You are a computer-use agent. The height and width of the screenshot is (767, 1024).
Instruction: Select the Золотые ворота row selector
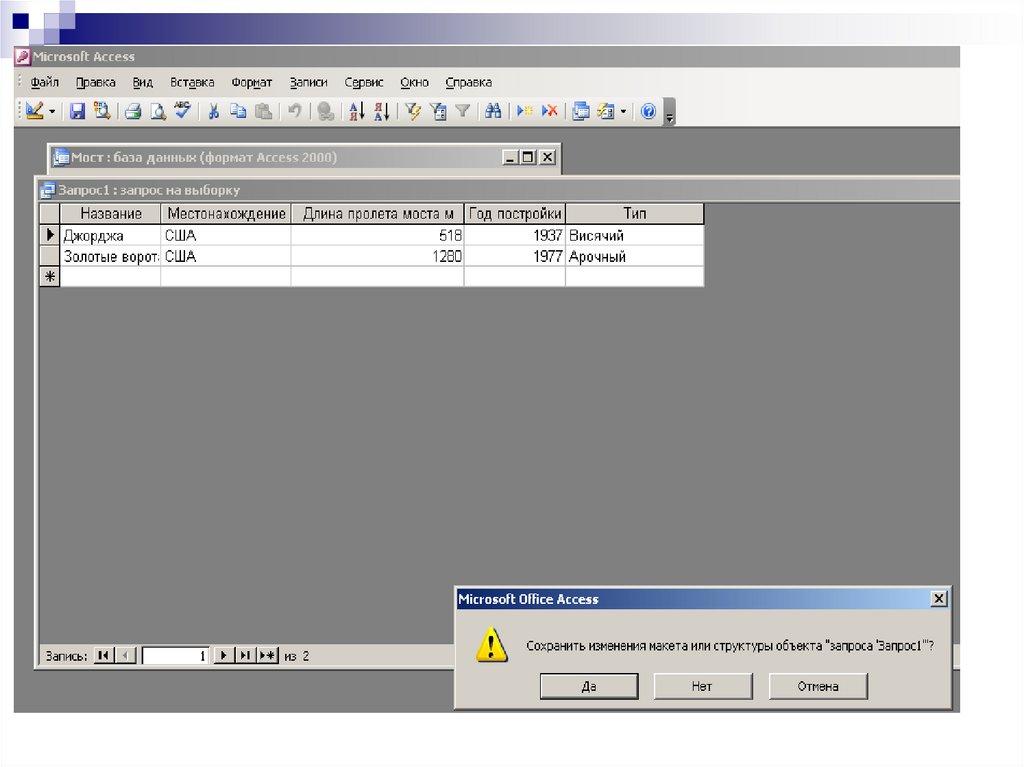click(49, 257)
